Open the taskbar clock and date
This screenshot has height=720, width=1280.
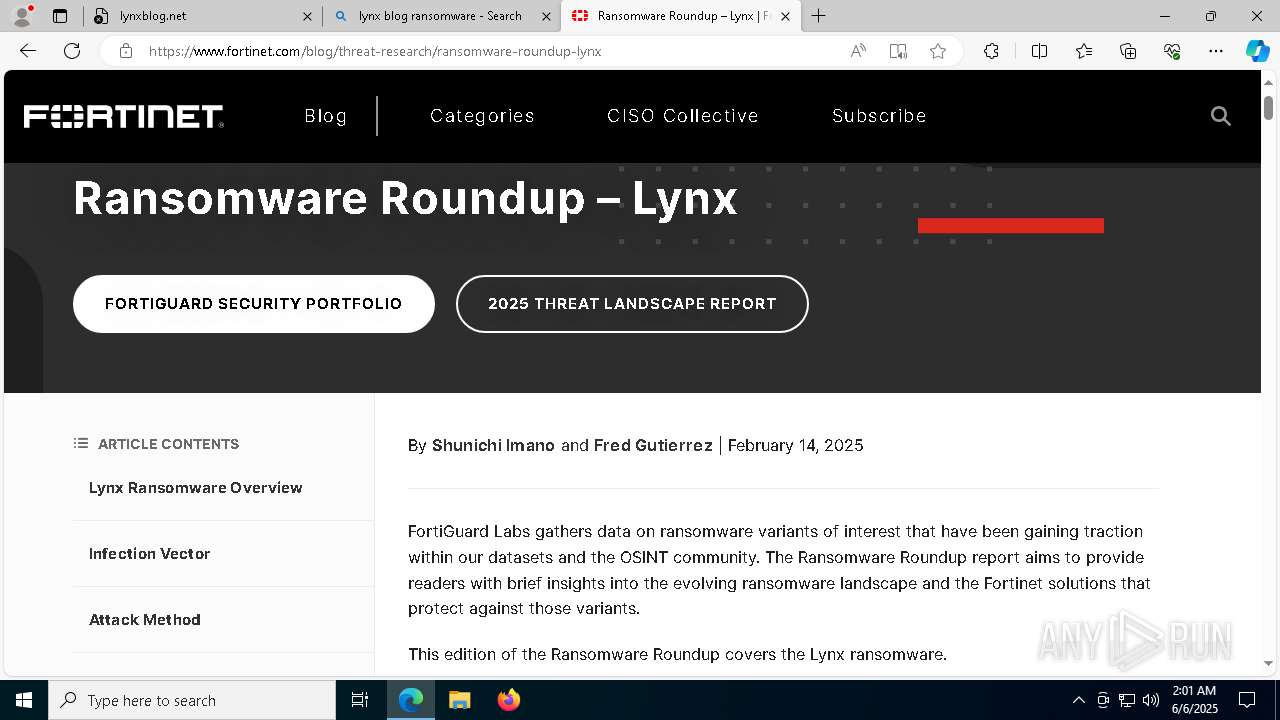coord(1194,700)
